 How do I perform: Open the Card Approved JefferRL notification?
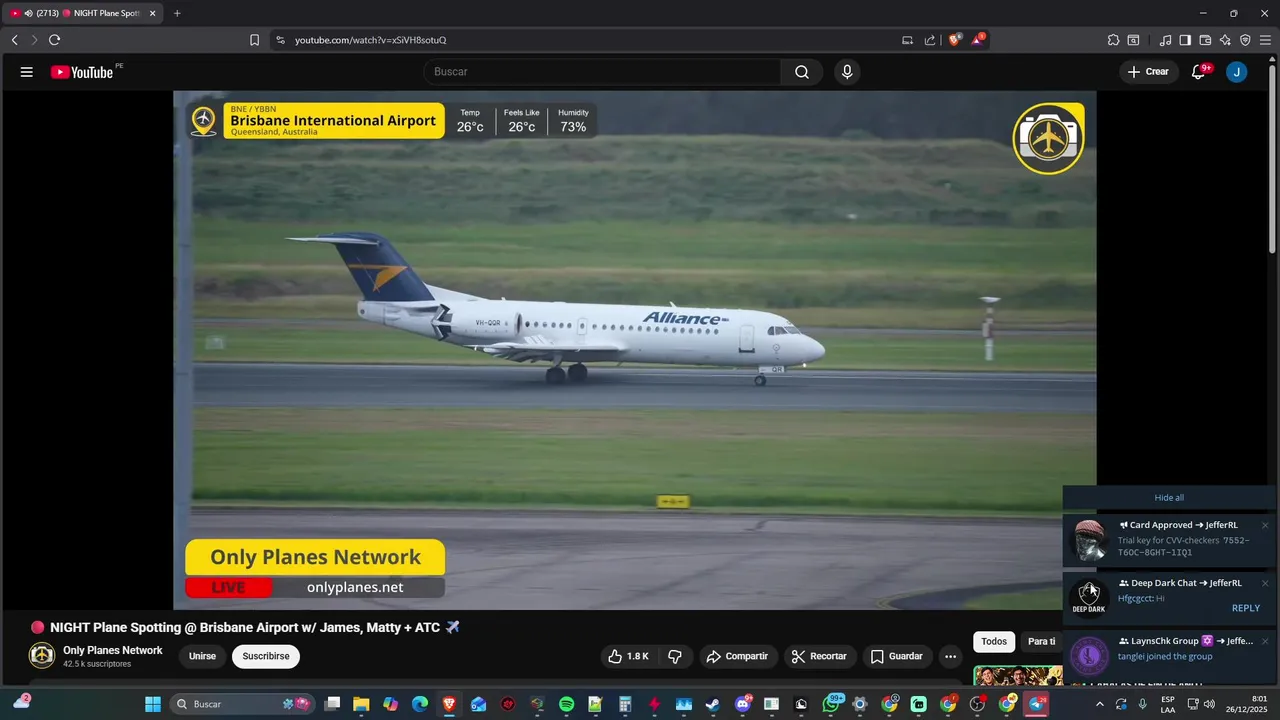[1169, 539]
